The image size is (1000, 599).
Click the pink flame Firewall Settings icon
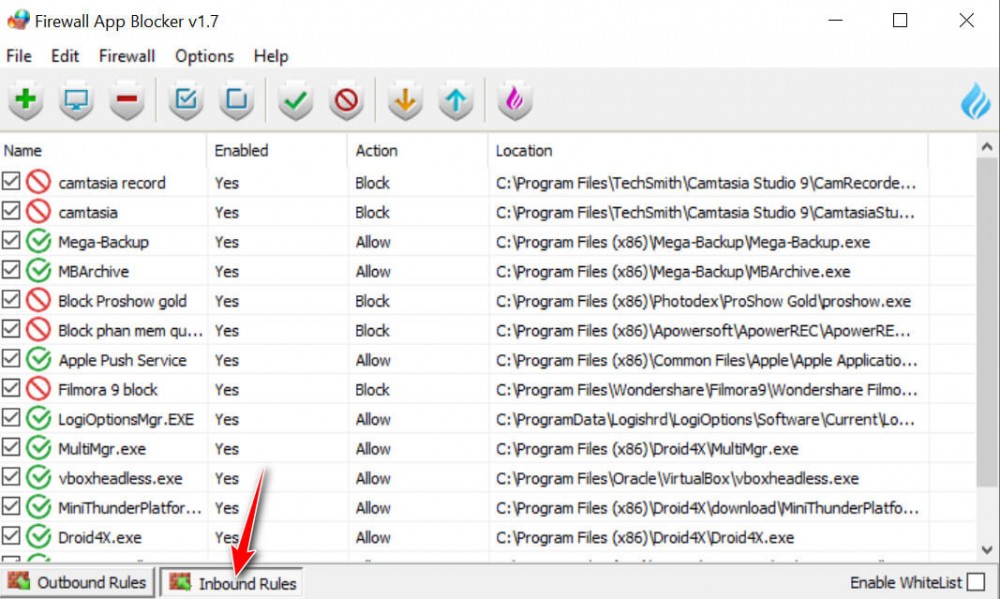(x=515, y=101)
